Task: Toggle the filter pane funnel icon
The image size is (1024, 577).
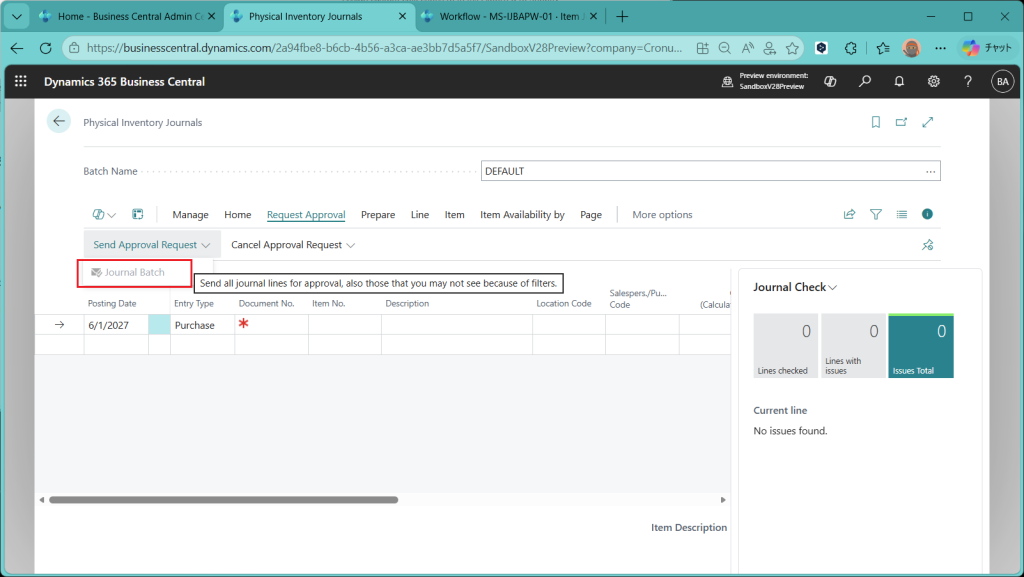Action: (876, 214)
